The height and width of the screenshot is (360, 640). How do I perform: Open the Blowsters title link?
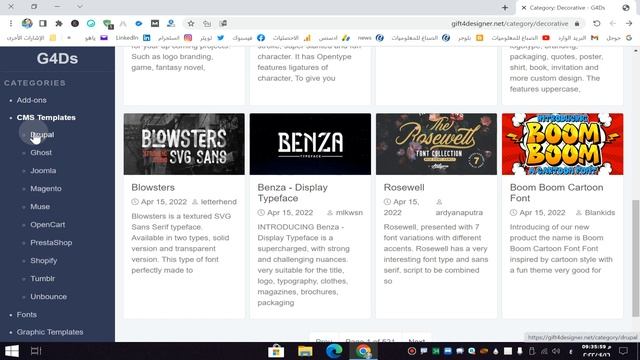point(153,187)
